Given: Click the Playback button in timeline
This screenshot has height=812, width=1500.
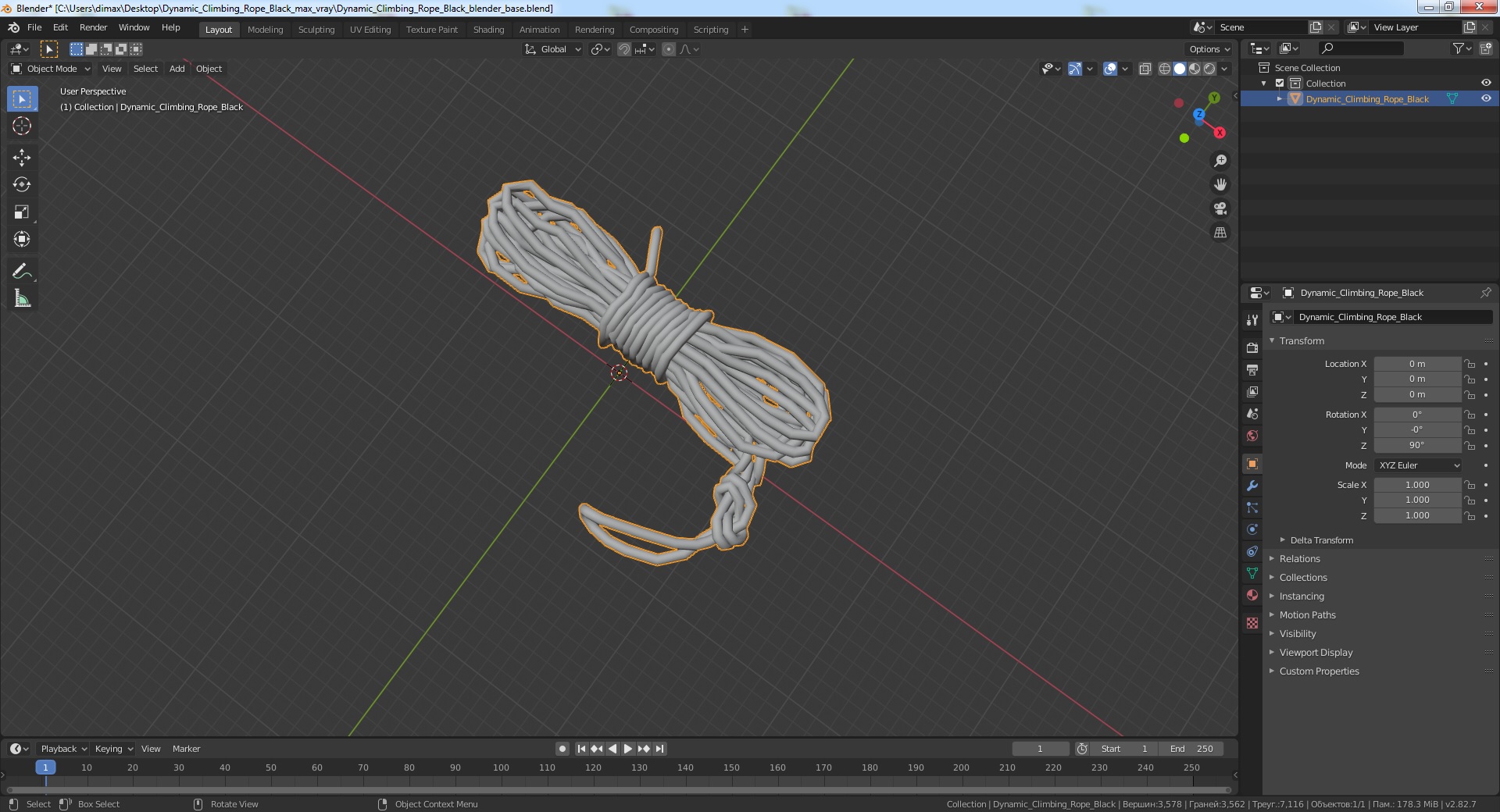Looking at the screenshot, I should point(63,749).
